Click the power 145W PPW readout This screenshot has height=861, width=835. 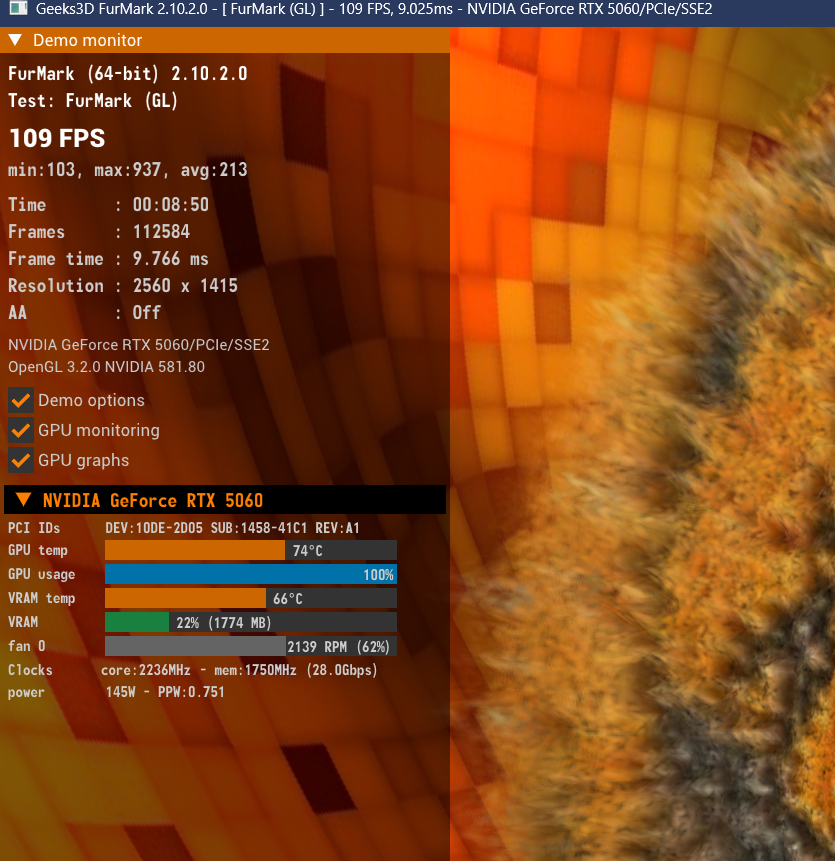click(165, 692)
